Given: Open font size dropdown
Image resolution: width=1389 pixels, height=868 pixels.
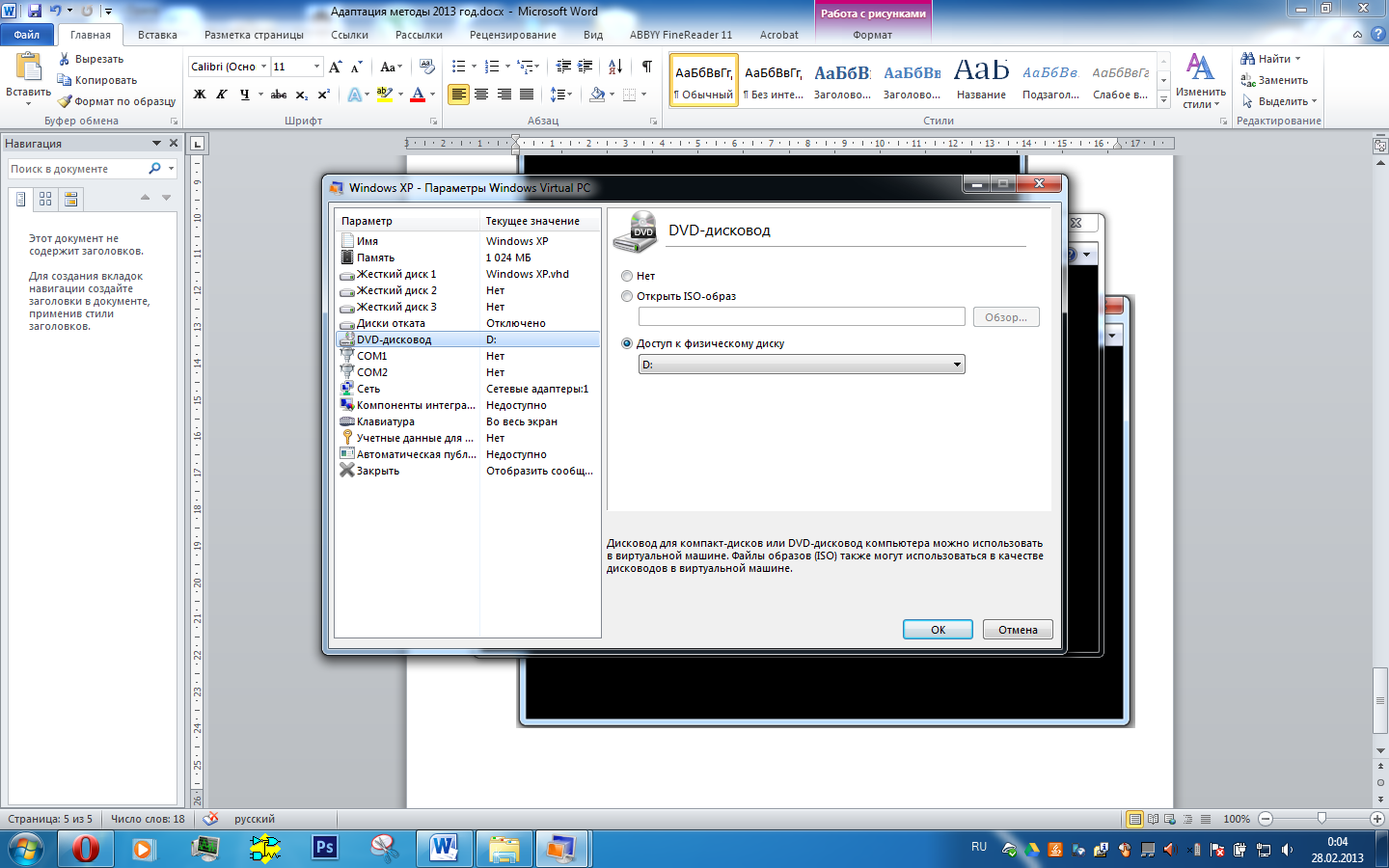Looking at the screenshot, I should (316, 67).
